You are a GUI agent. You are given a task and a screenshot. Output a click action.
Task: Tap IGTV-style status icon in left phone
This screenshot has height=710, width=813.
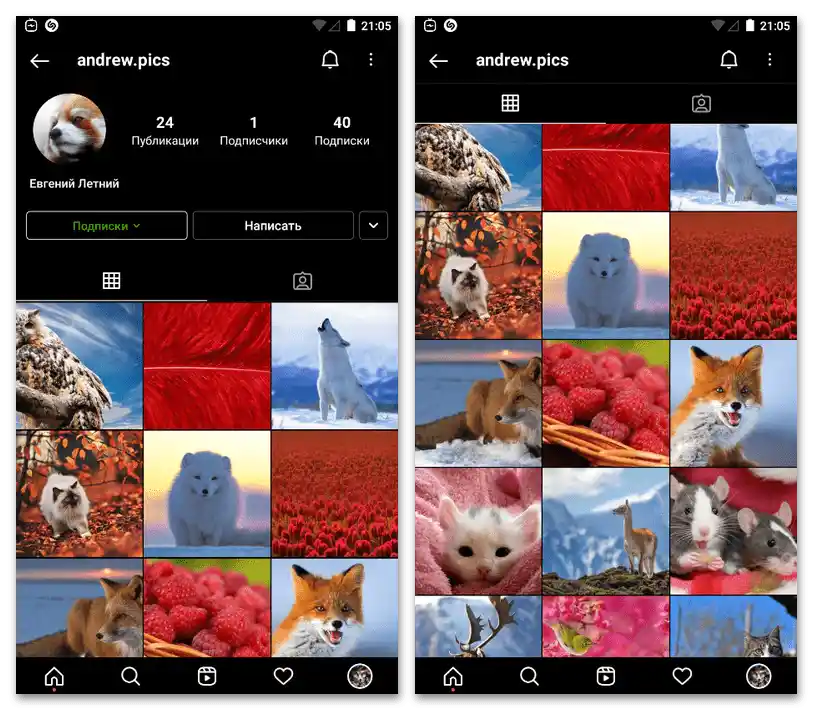(31, 25)
